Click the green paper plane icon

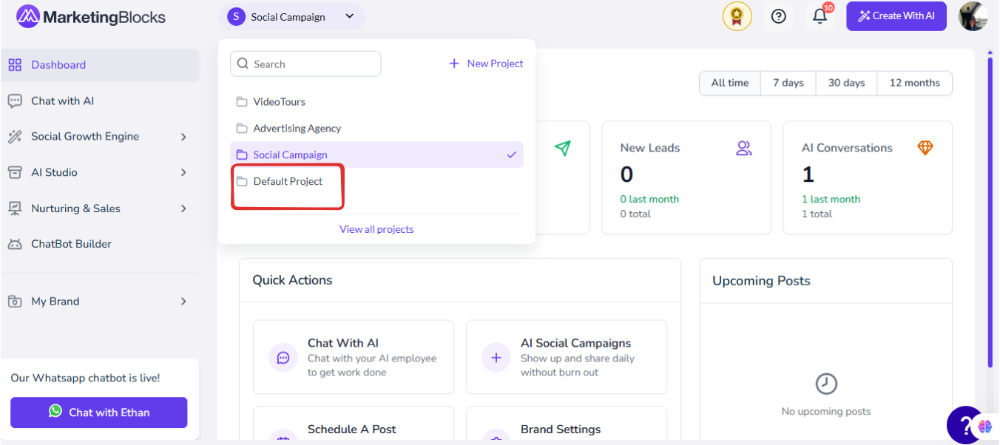pos(562,149)
